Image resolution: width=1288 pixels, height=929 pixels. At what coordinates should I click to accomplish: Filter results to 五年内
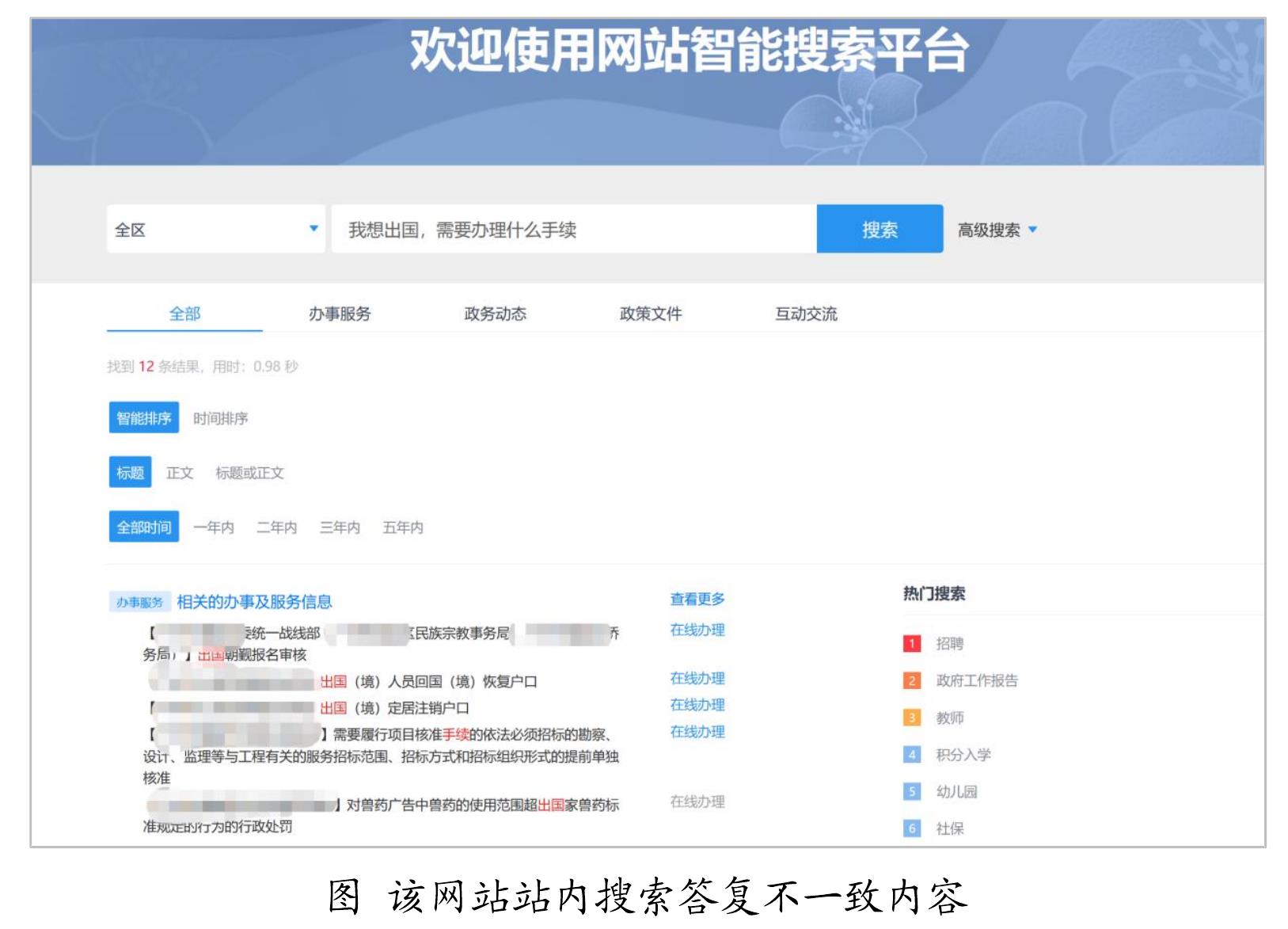(x=403, y=527)
